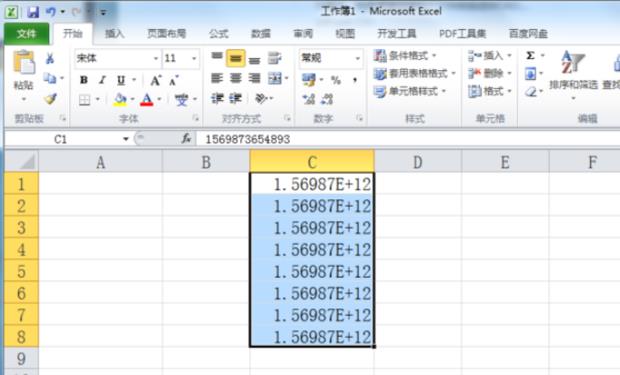Image resolution: width=620 pixels, height=375 pixels.
Task: Open the Name Box dropdown arrow
Action: coord(126,139)
